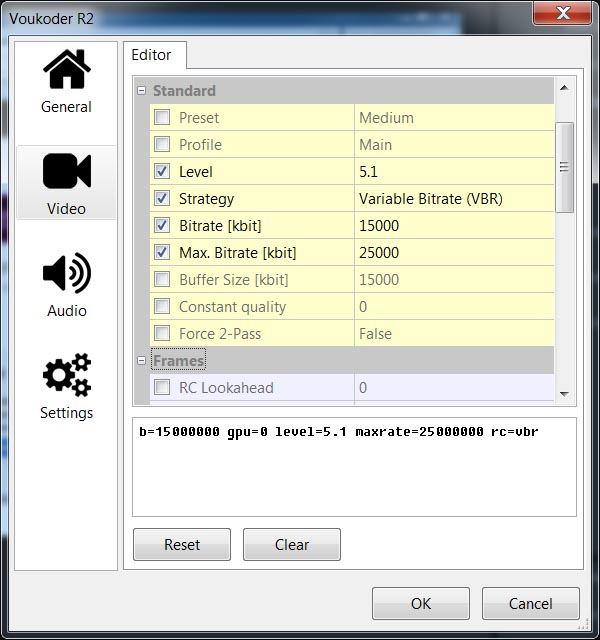
Task: Select the Constant quality label
Action: (233, 307)
